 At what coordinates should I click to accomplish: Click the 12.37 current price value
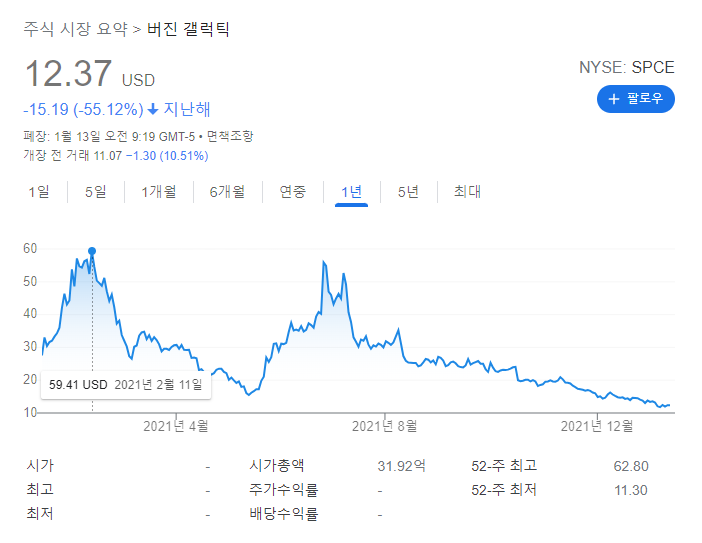point(68,73)
